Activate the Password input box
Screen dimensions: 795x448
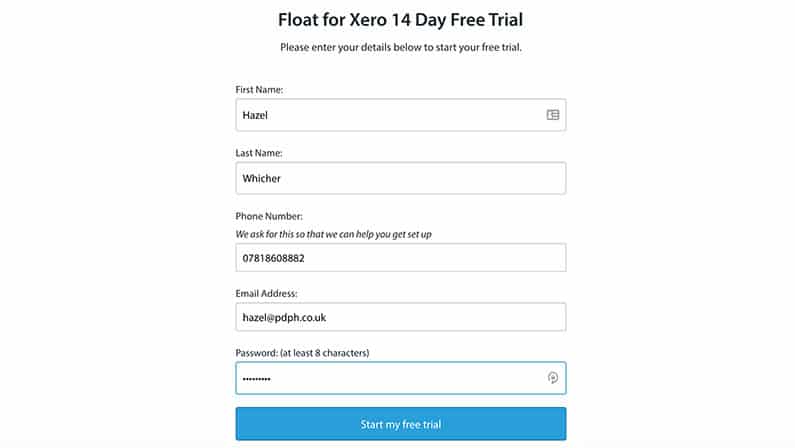tap(401, 378)
